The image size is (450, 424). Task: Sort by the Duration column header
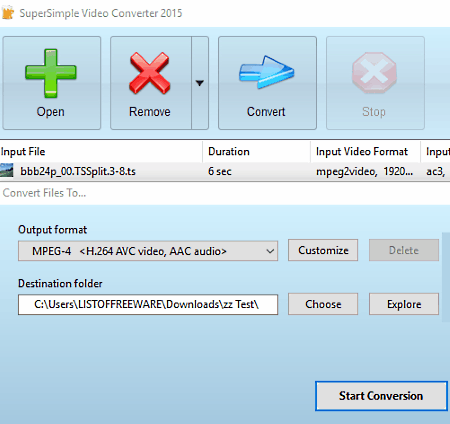(256, 152)
